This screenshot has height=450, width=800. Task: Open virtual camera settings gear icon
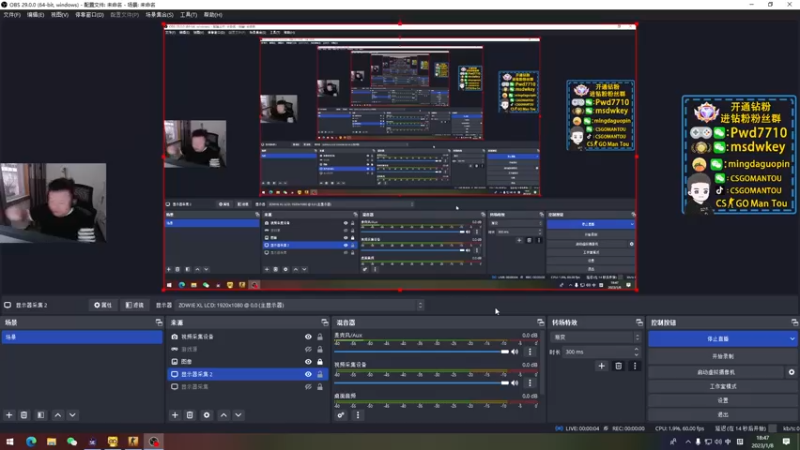tap(791, 372)
